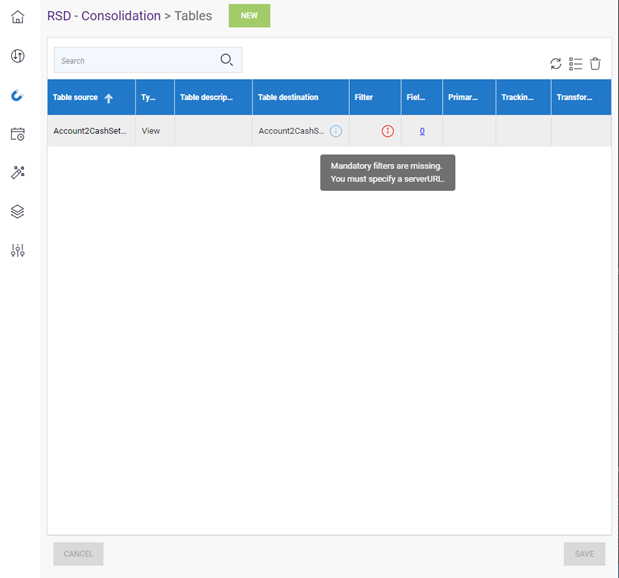
Task: Click the search magnifier icon
Action: point(227,60)
